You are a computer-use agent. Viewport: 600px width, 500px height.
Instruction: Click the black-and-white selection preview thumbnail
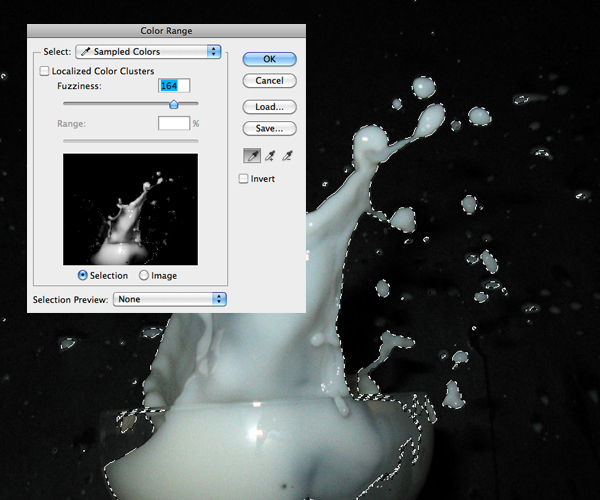click(130, 208)
